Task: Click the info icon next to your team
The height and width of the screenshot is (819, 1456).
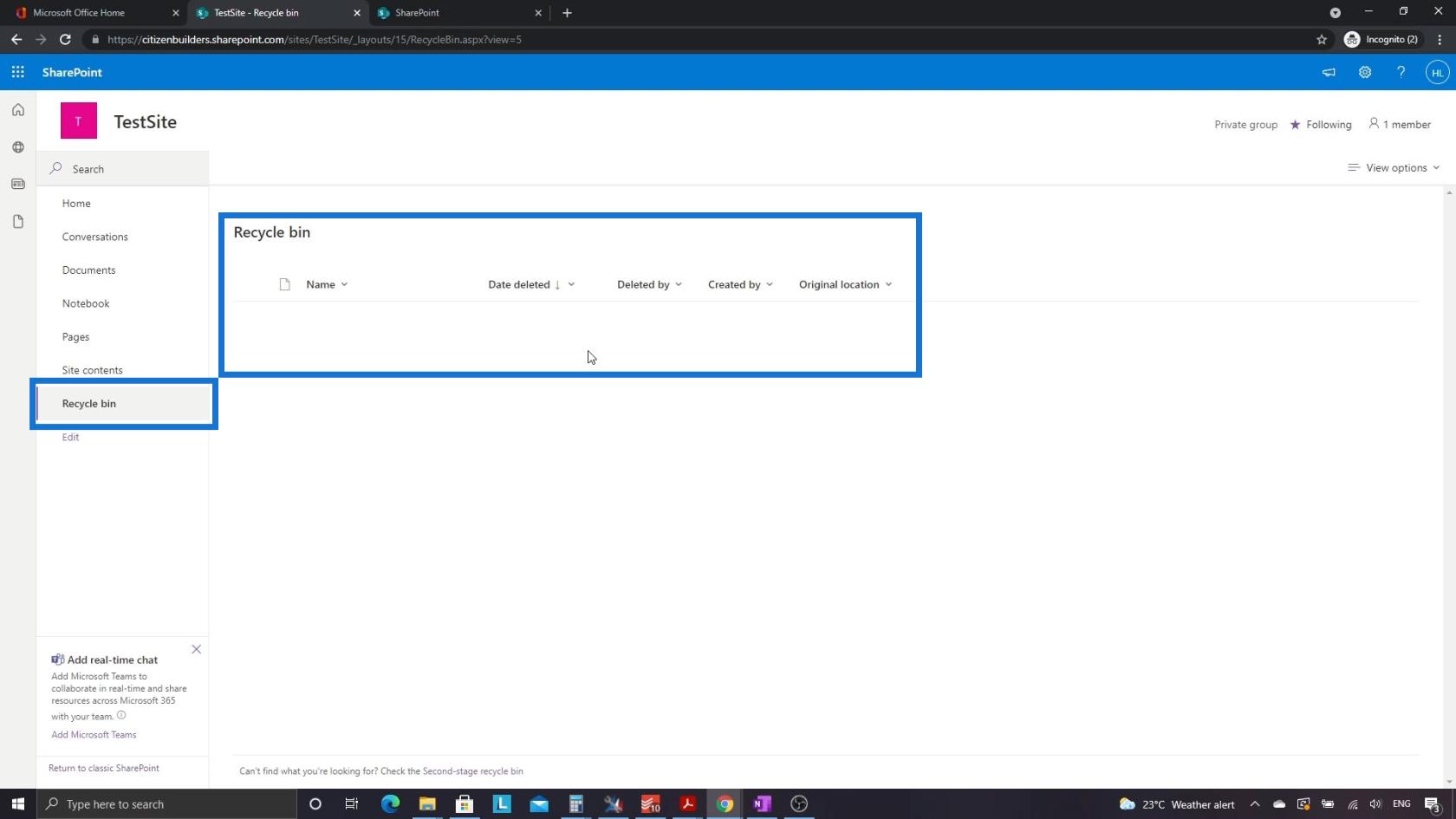Action: (121, 715)
